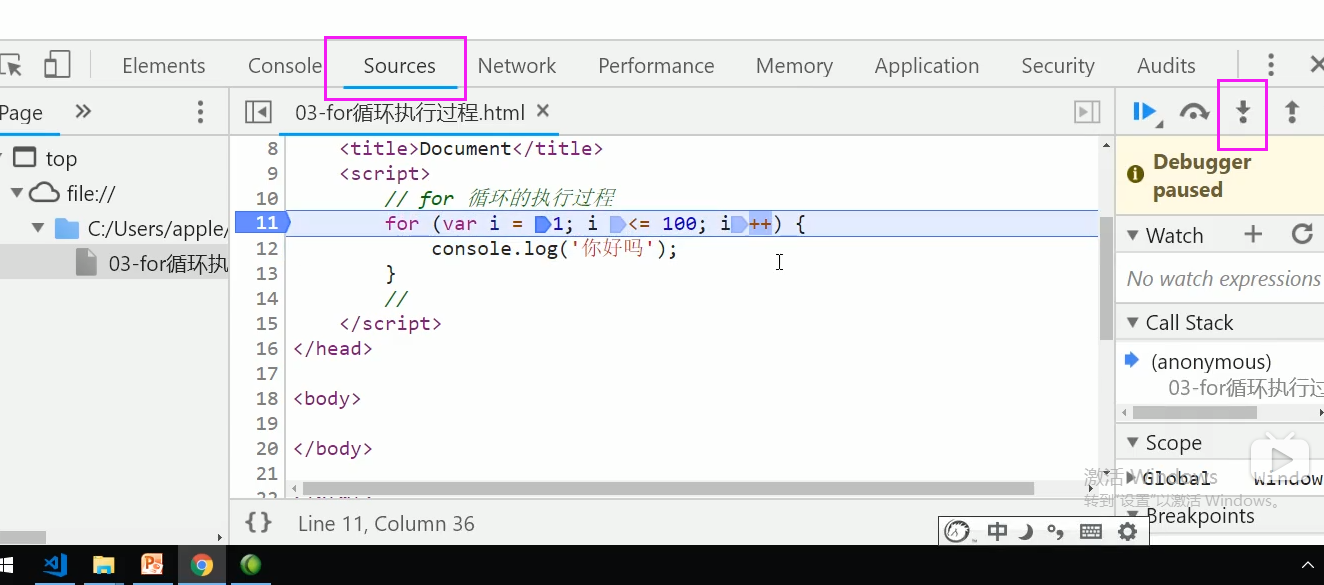Viewport: 1324px width, 585px height.
Task: Open the IME soft keyboard icon
Action: pyautogui.click(x=1091, y=531)
